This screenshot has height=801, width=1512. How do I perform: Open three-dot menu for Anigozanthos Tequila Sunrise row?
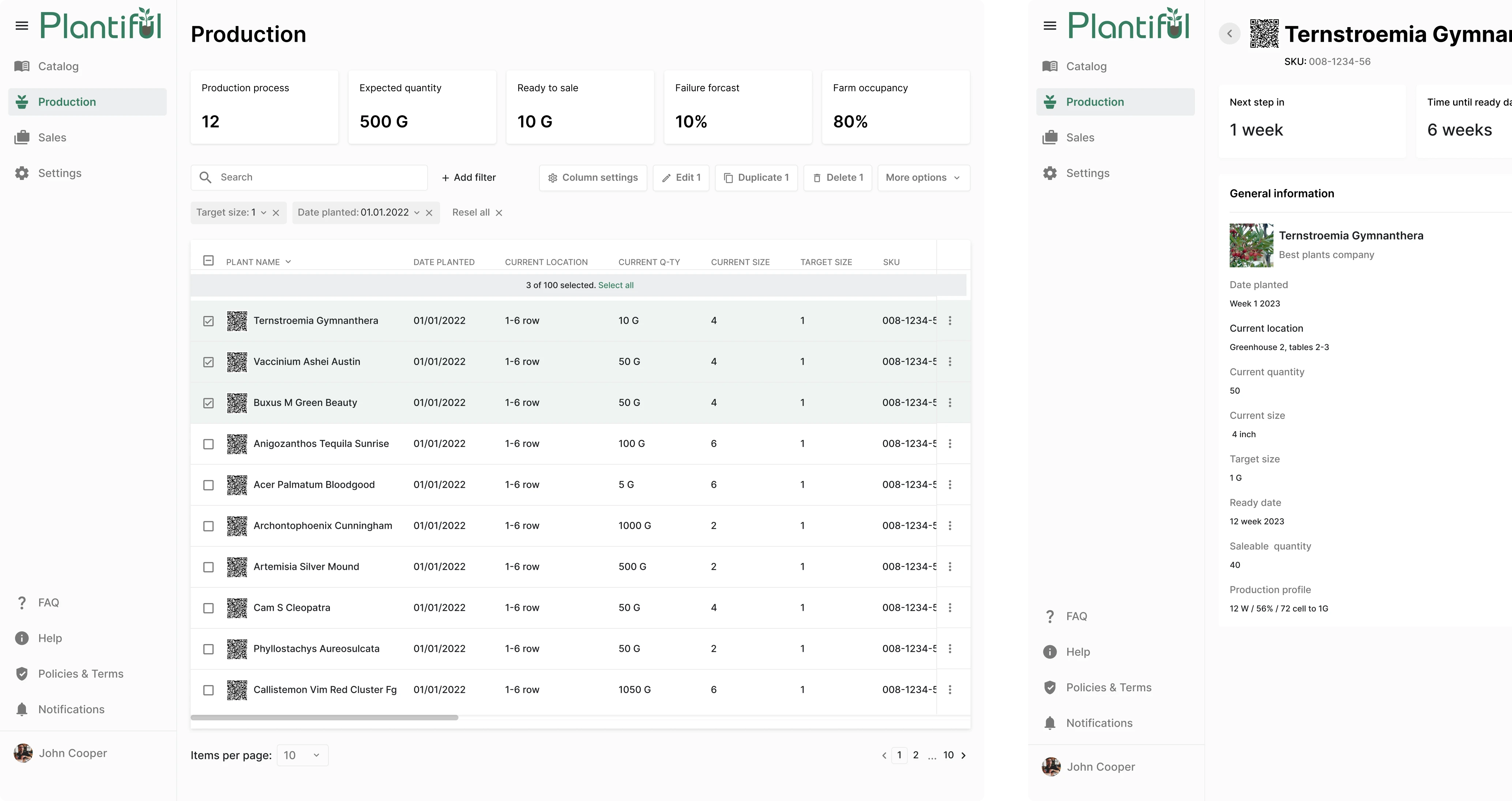point(950,444)
